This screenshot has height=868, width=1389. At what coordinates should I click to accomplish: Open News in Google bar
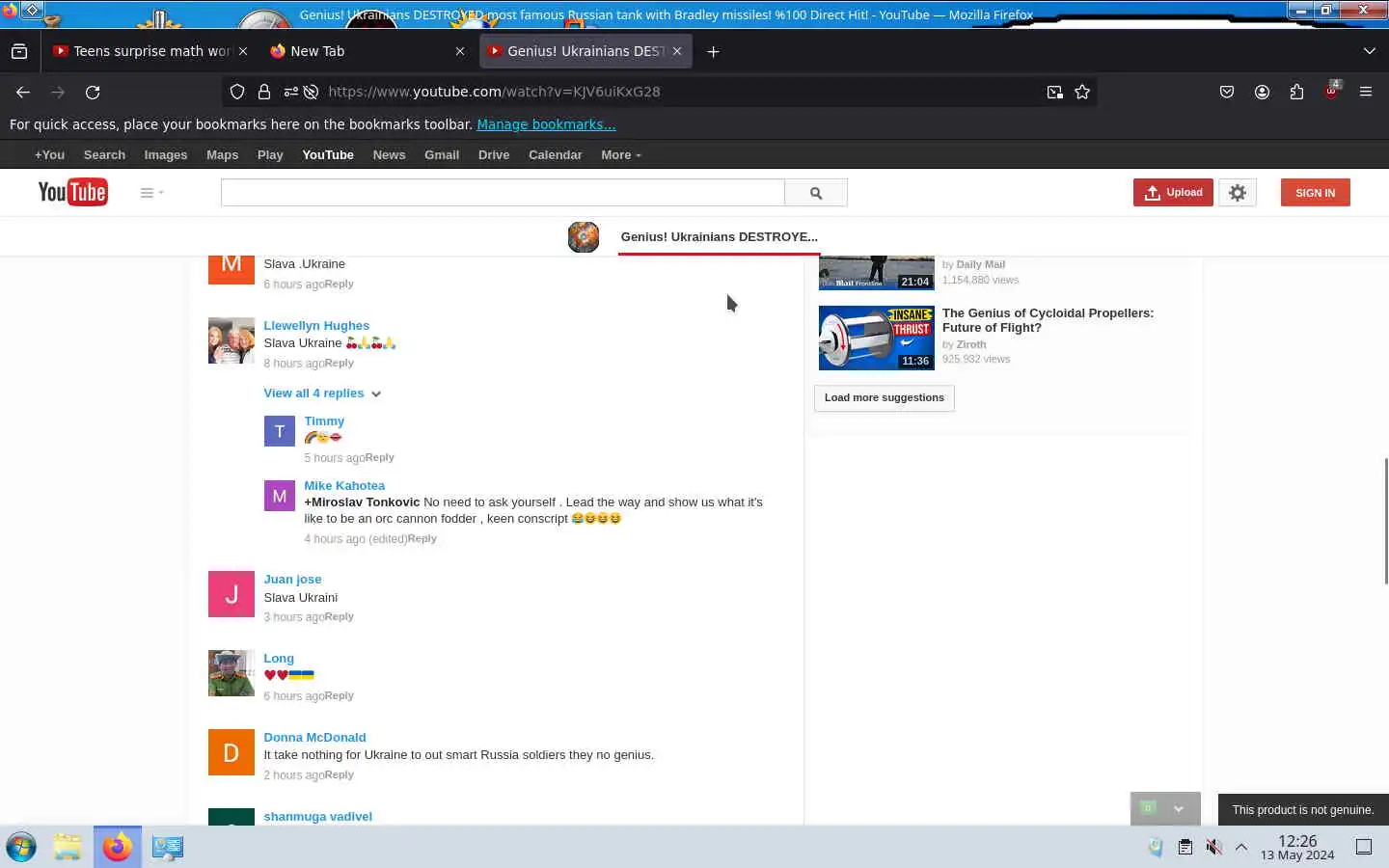pos(389,154)
